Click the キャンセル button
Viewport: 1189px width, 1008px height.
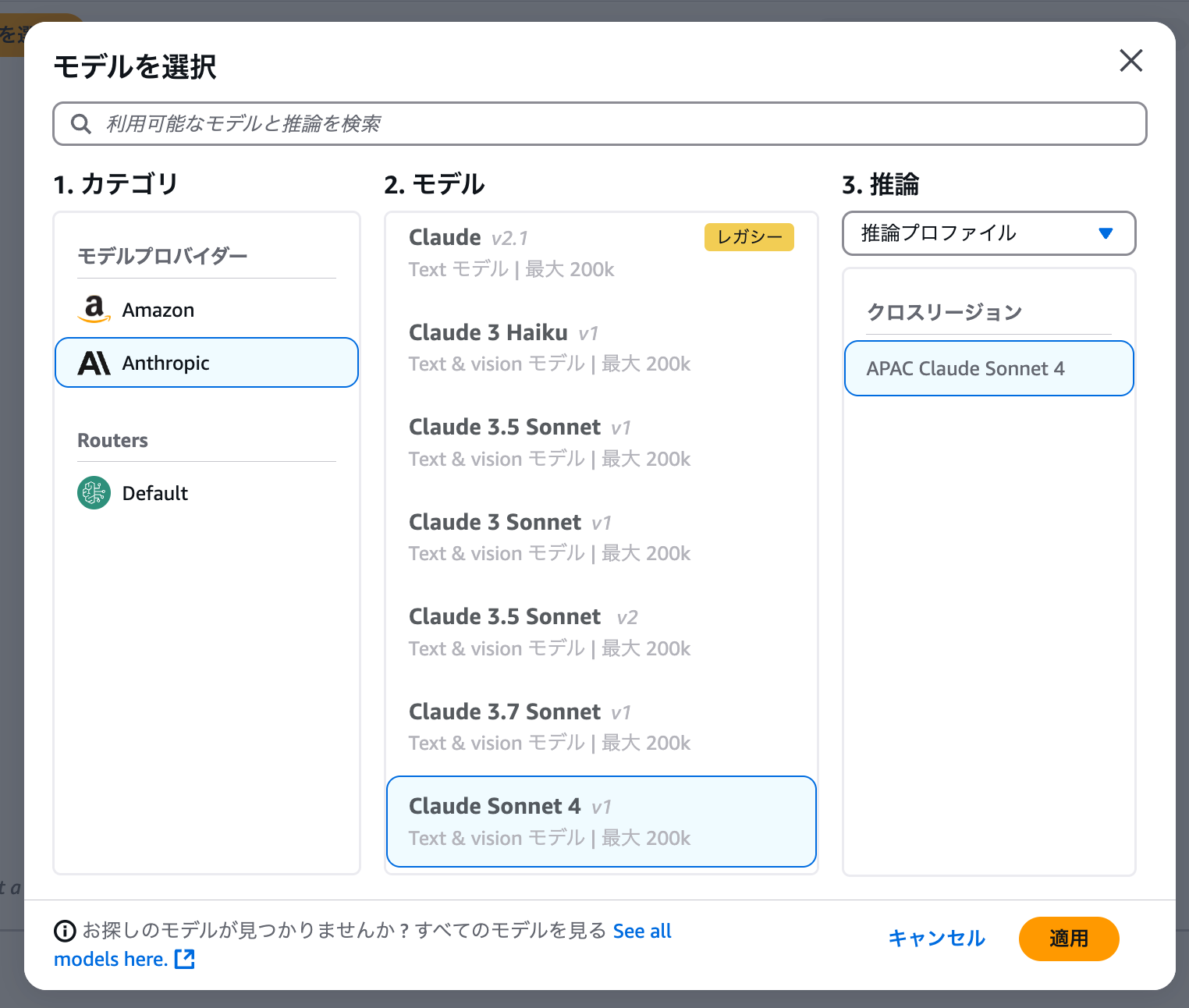click(936, 938)
